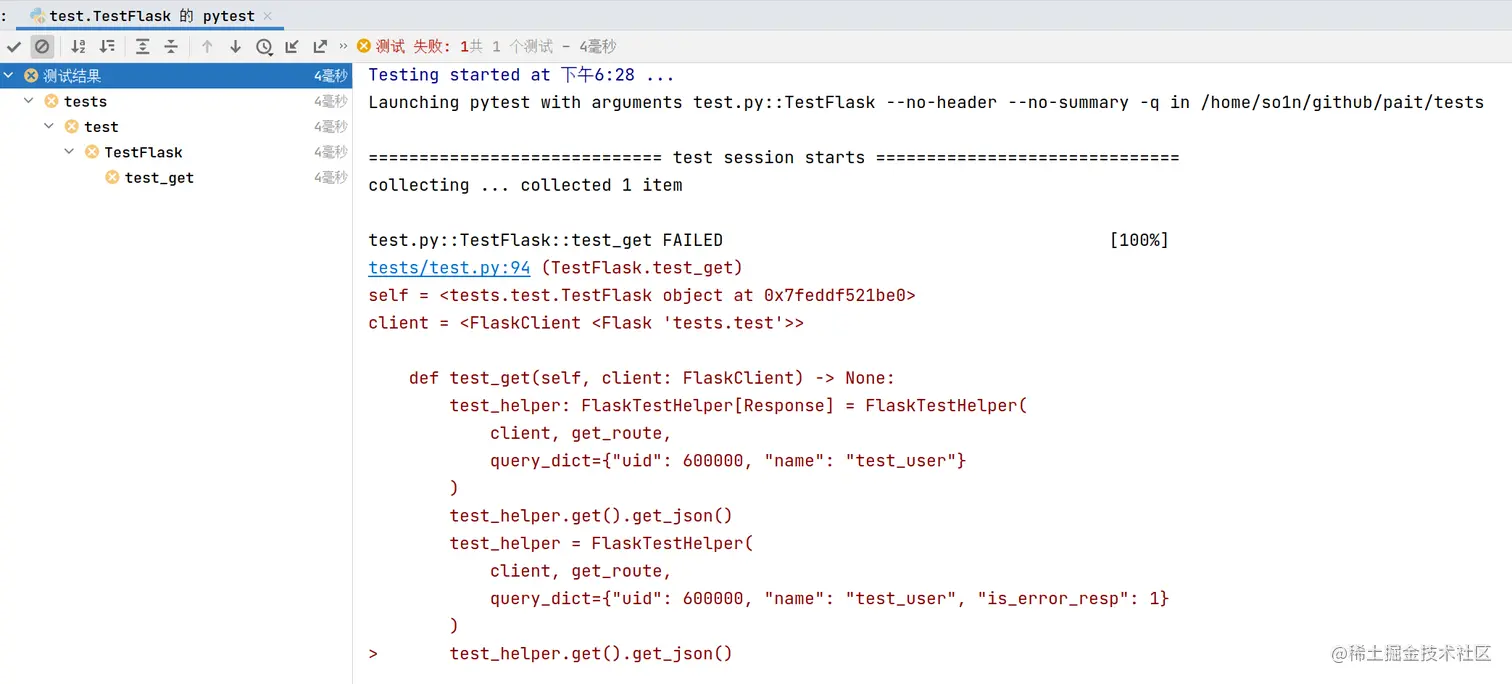The height and width of the screenshot is (684, 1512).
Task: Open the tests/test.py:94 link
Action: click(449, 267)
